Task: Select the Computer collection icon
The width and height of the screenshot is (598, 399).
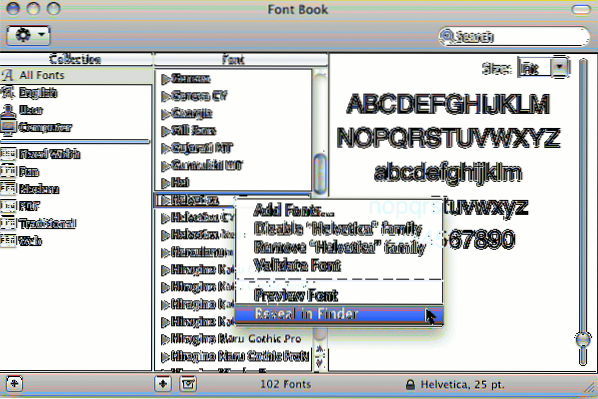Action: point(8,128)
